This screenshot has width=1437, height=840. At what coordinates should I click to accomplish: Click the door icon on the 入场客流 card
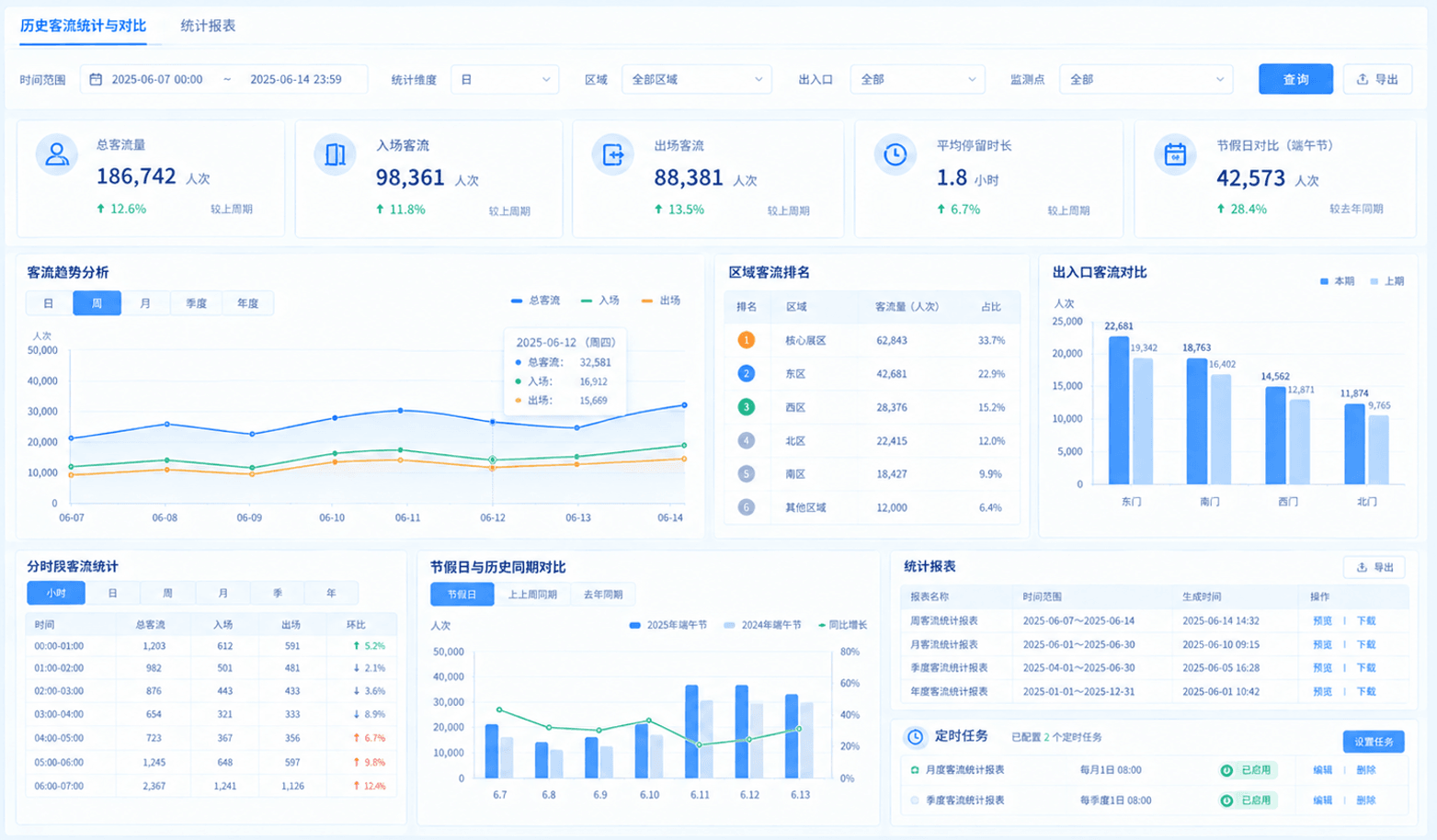point(335,154)
